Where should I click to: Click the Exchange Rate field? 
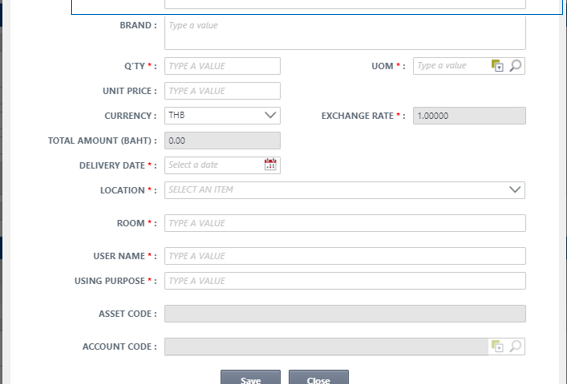469,116
